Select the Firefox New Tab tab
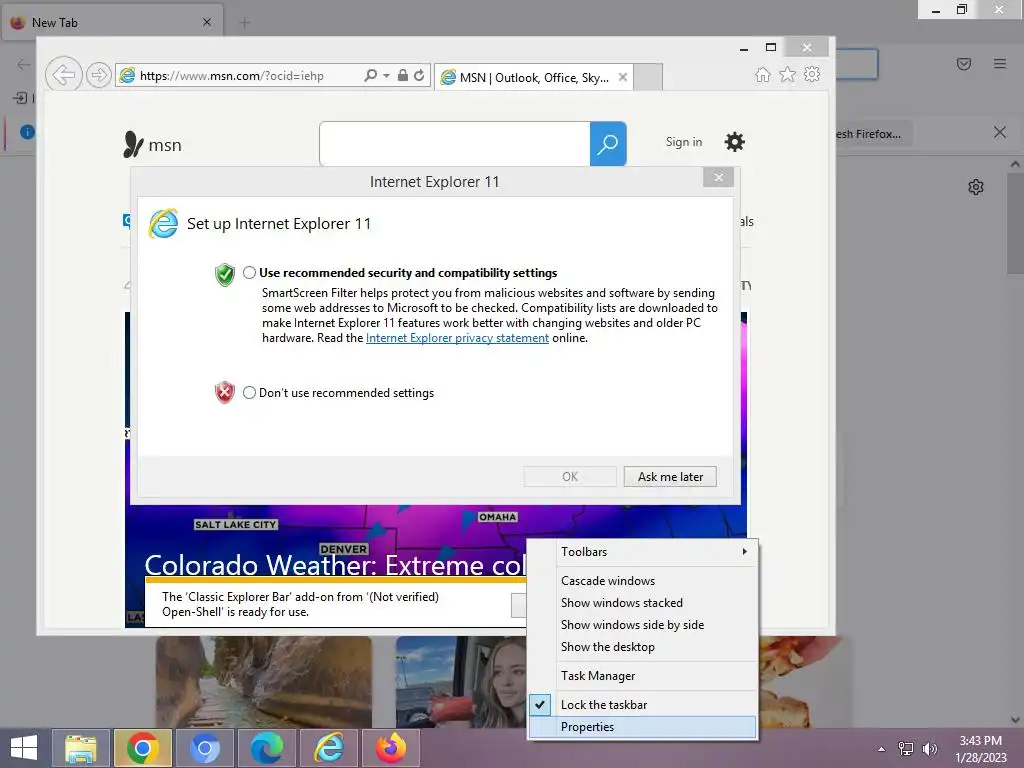 click(x=112, y=22)
